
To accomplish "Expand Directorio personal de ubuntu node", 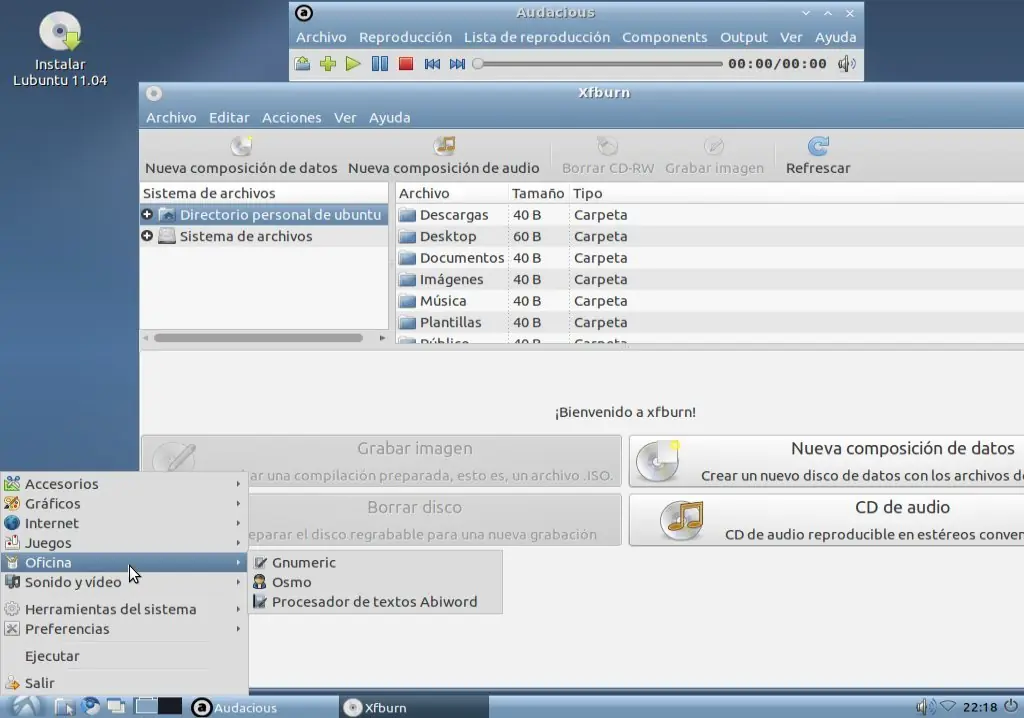I will click(x=147, y=214).
